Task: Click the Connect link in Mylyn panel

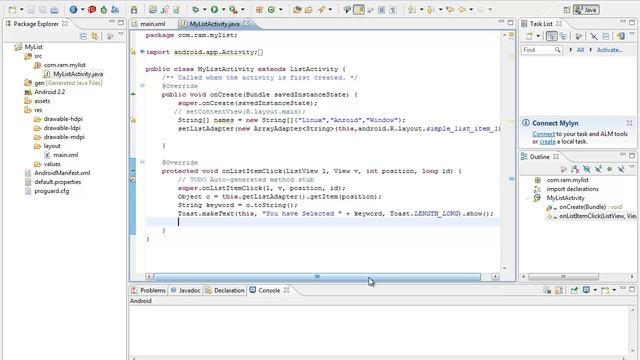Action: point(543,134)
